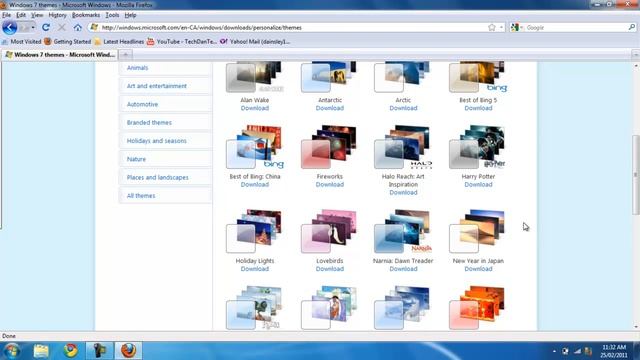
Task: Open the Bookmarks menu
Action: pos(86,15)
